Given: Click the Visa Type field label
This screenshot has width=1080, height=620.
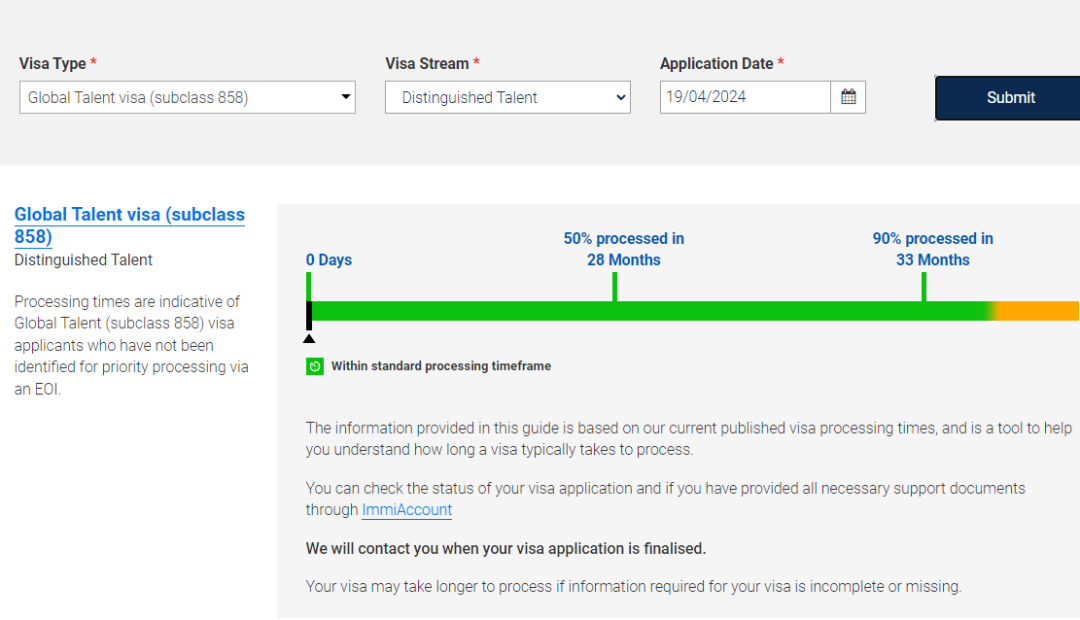Looking at the screenshot, I should coord(53,63).
